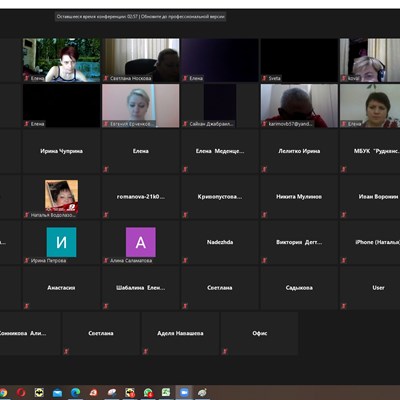Image resolution: width=400 pixels, height=400 pixels.
Task: Click muted mic icon in Никита Мулинов tile
Action: point(264,215)
